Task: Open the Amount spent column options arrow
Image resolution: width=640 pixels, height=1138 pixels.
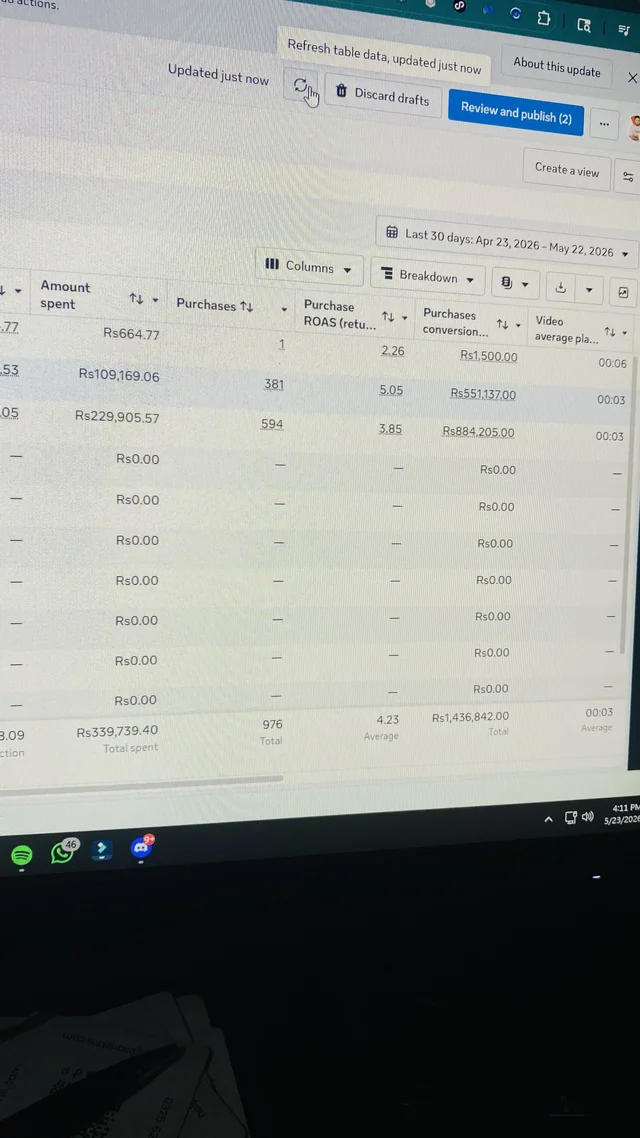Action: 155,300
